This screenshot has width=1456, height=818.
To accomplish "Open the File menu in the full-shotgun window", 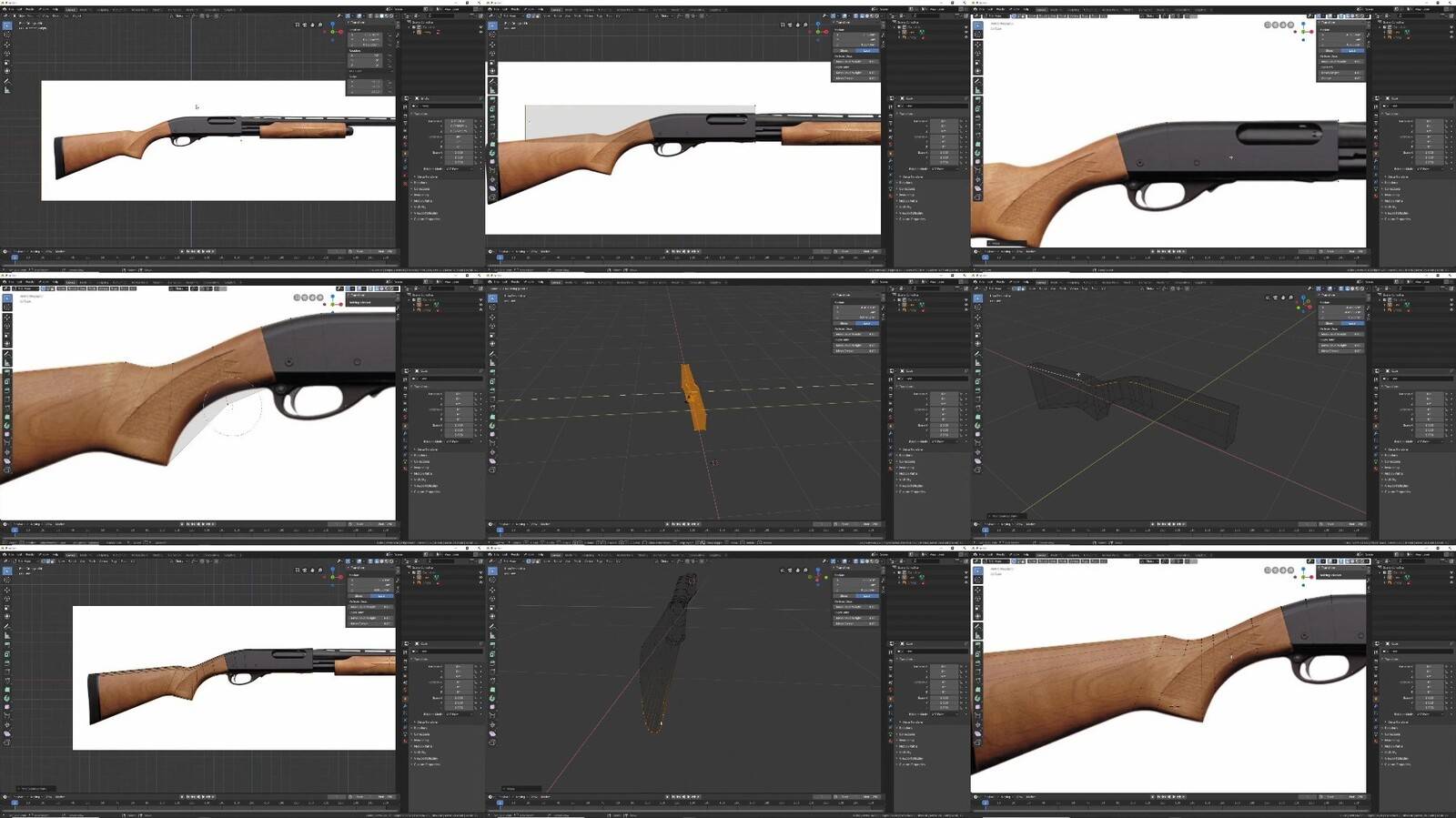I will [x=11, y=9].
